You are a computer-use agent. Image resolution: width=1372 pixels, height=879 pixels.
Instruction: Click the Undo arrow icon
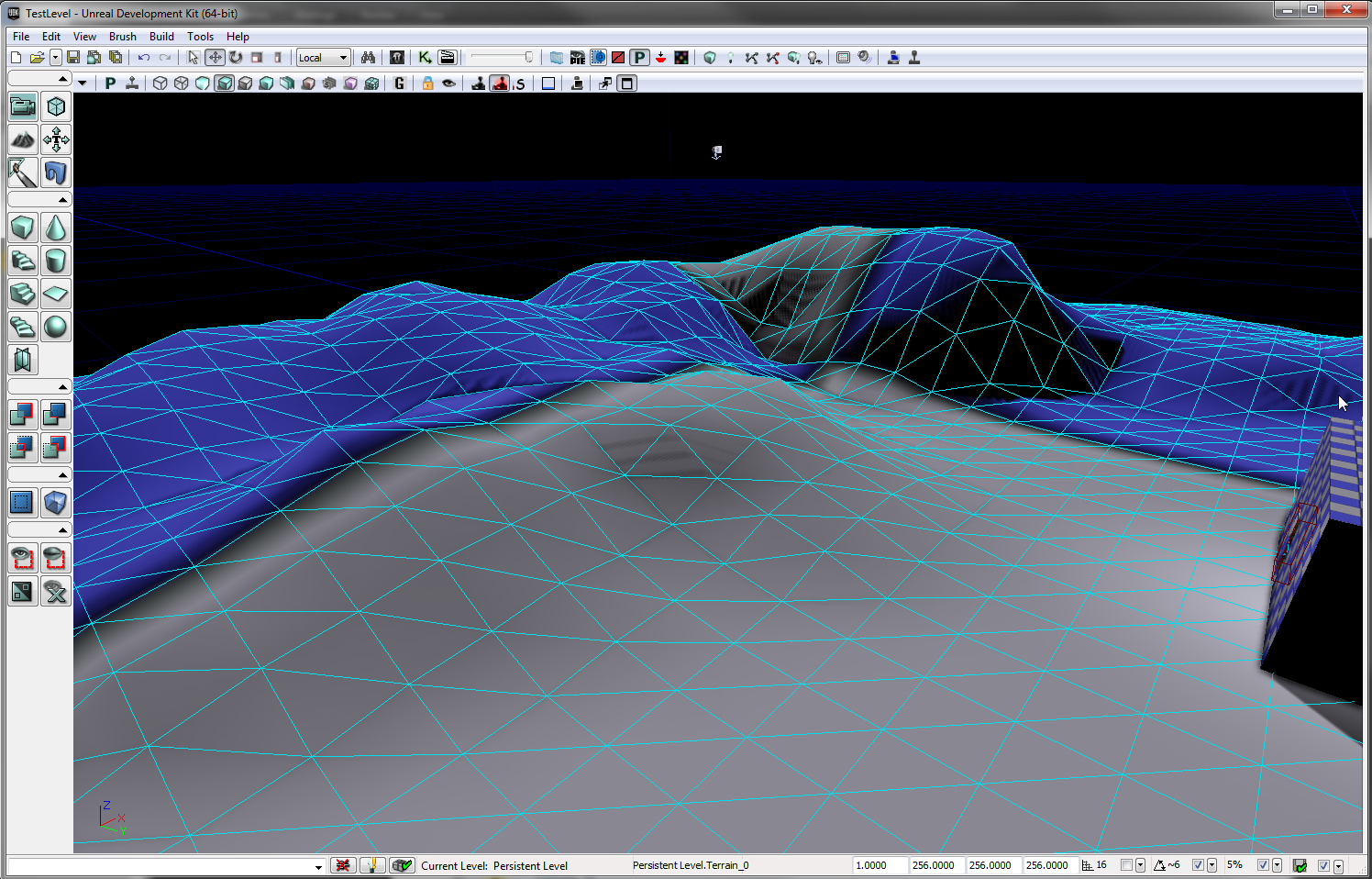pyautogui.click(x=144, y=57)
